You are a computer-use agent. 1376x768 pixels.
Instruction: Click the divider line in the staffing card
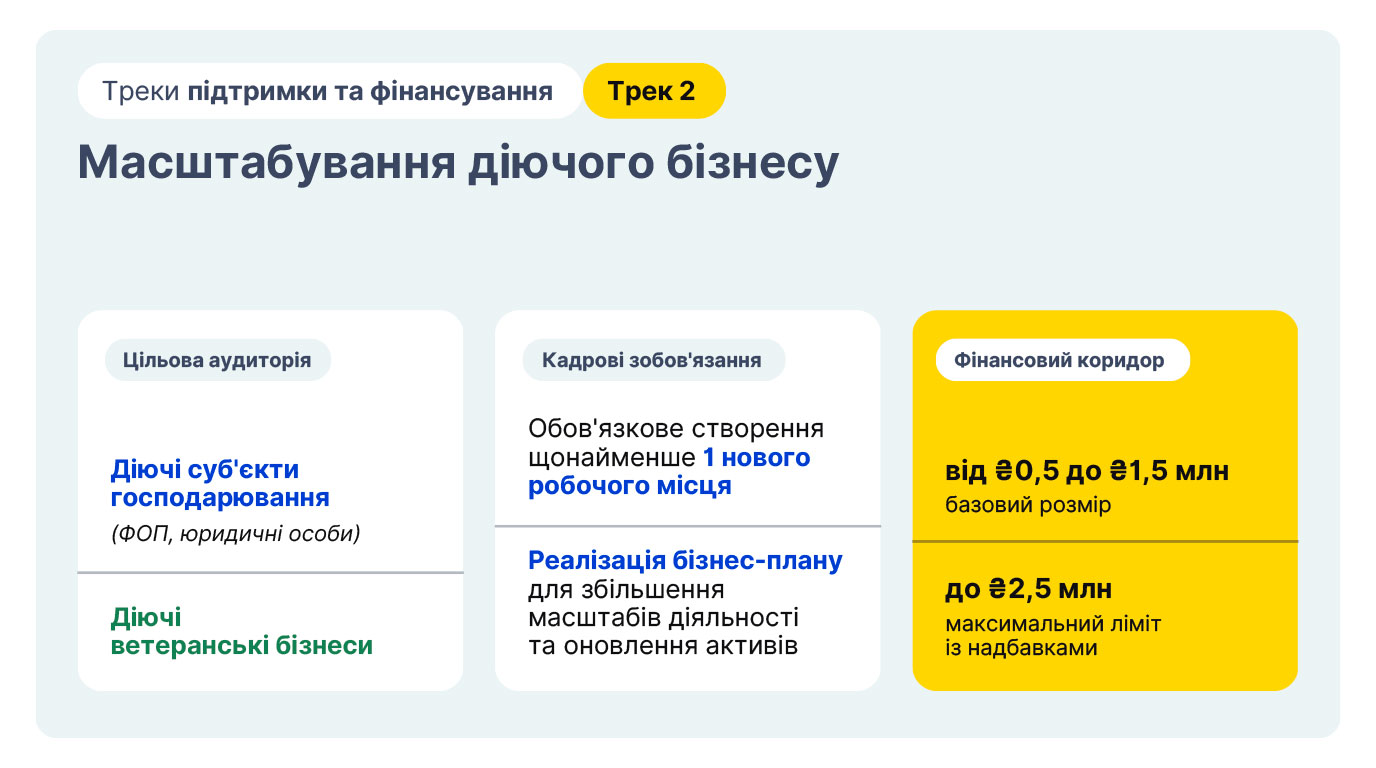point(688,525)
